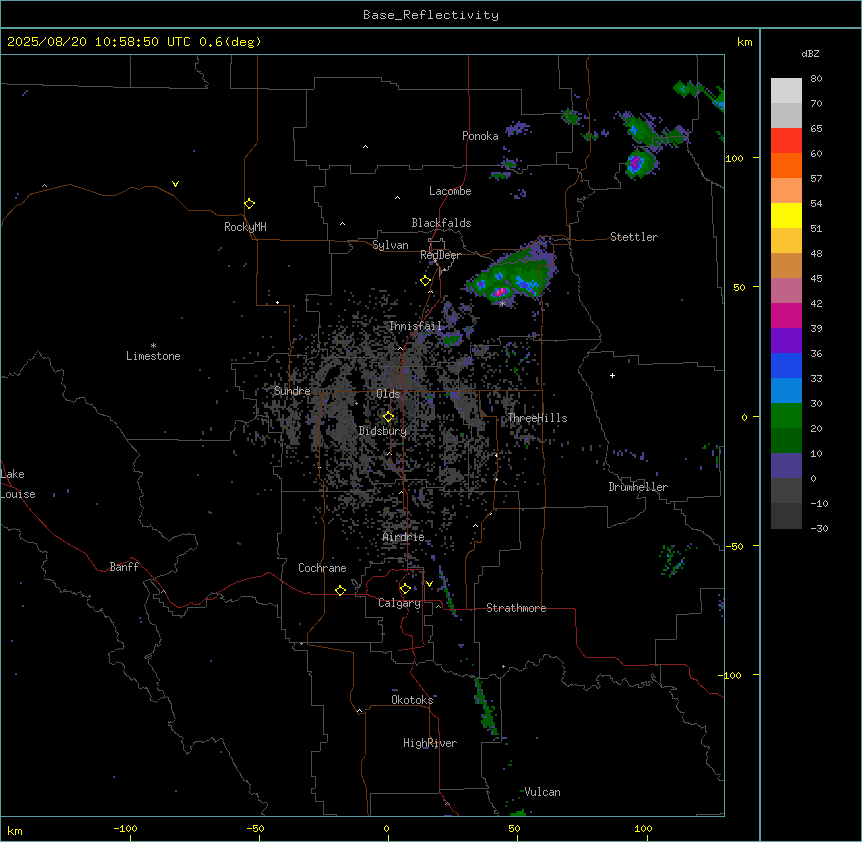Image resolution: width=862 pixels, height=842 pixels.
Task: Click the Limestone label
Action: 153,356
